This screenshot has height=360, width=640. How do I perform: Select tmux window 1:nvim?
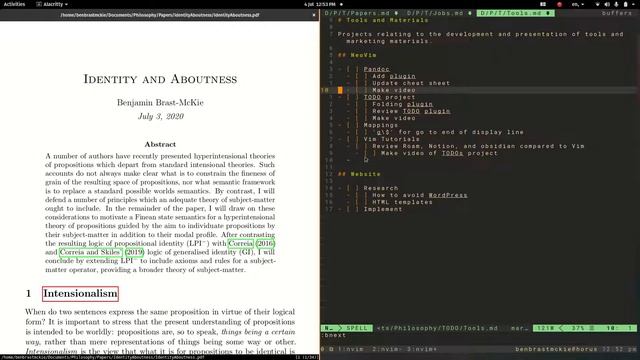coord(351,349)
